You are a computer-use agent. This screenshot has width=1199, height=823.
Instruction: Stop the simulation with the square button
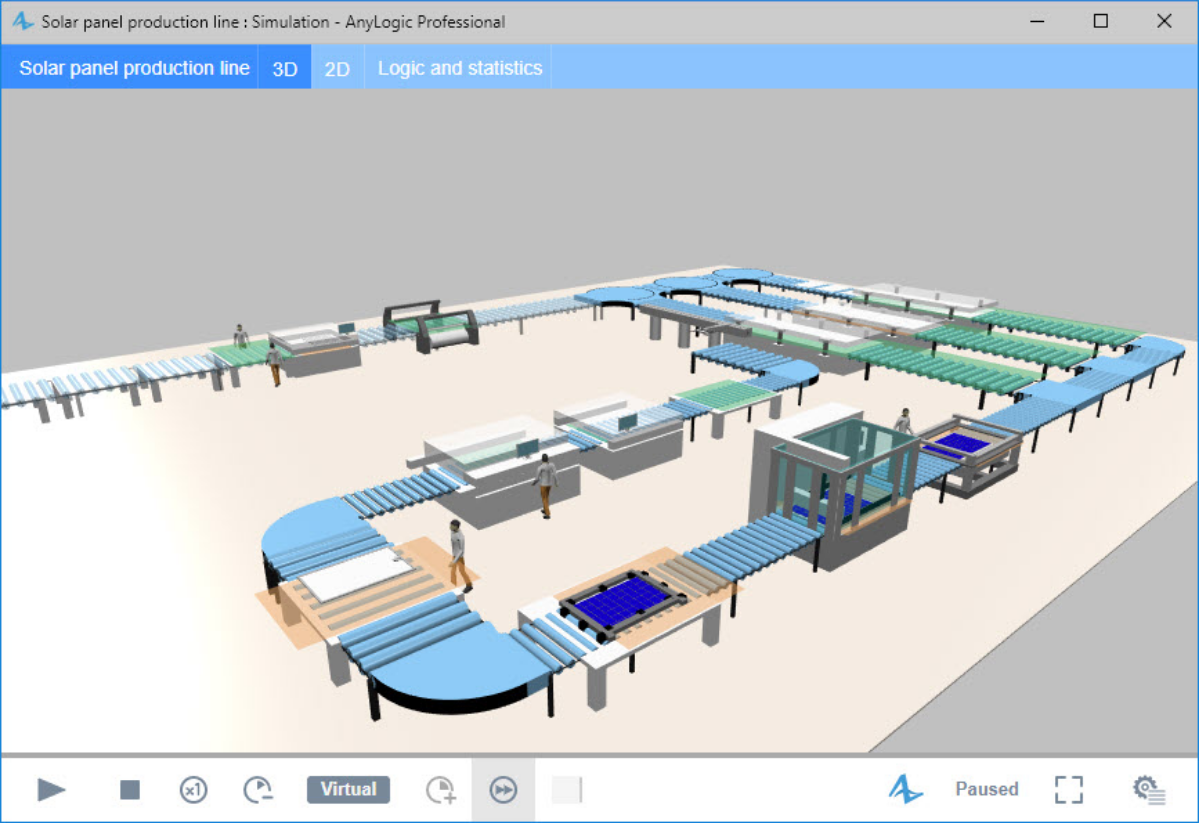tap(130, 790)
